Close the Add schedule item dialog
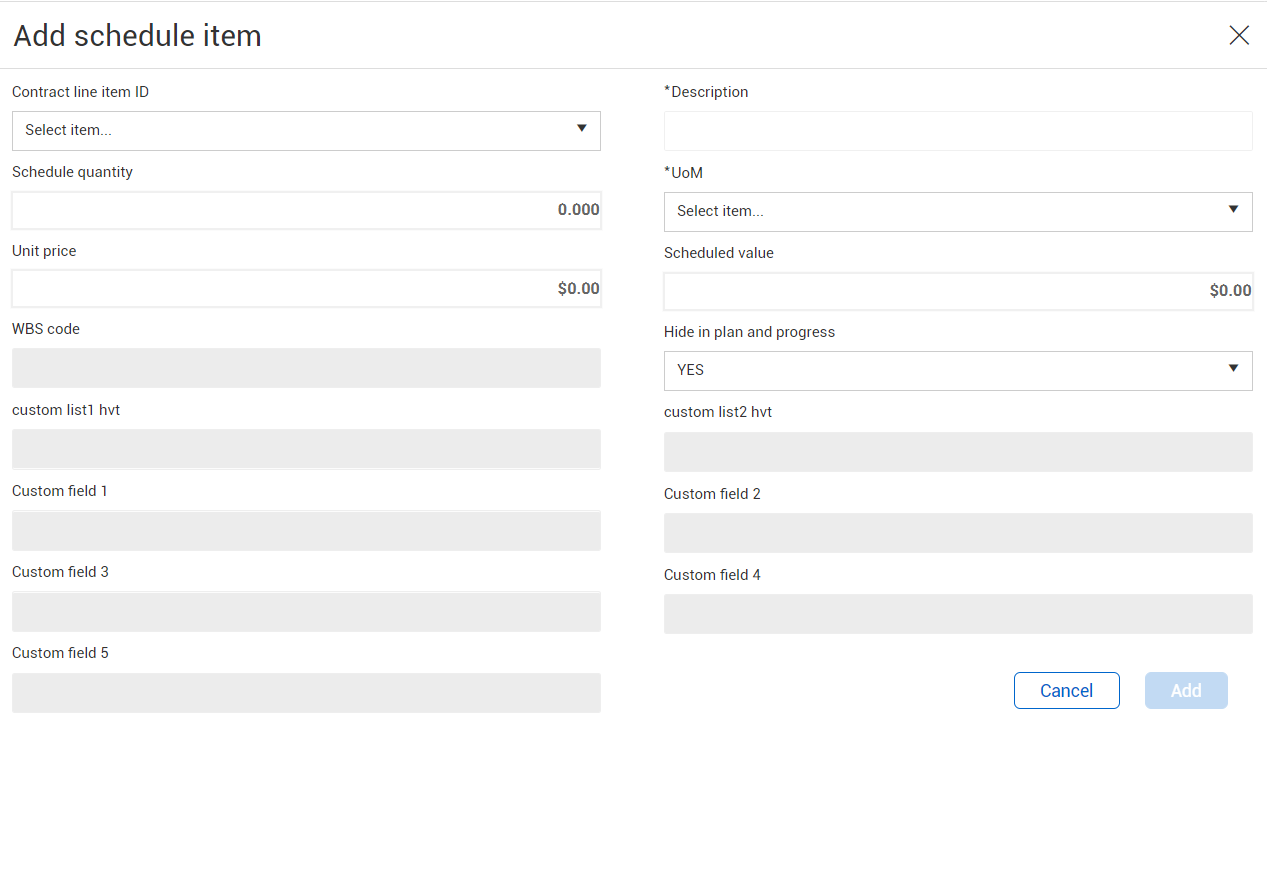Image resolution: width=1267 pixels, height=880 pixels. click(1239, 36)
